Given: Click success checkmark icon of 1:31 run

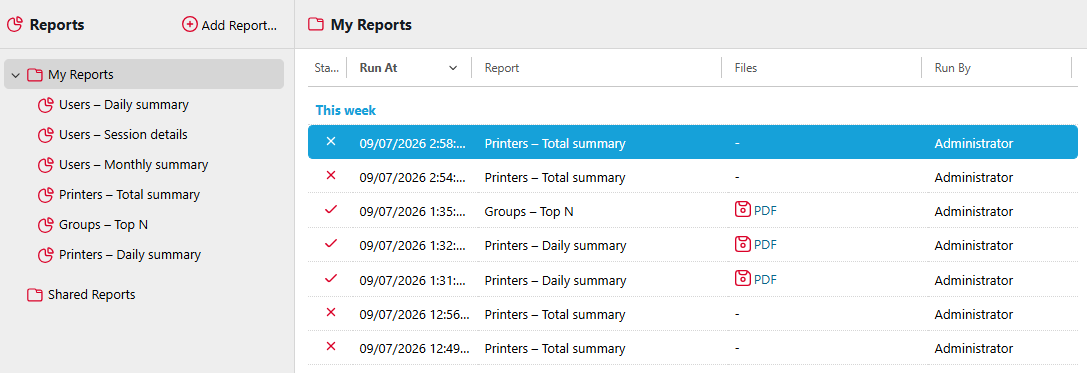Looking at the screenshot, I should pos(331,278).
